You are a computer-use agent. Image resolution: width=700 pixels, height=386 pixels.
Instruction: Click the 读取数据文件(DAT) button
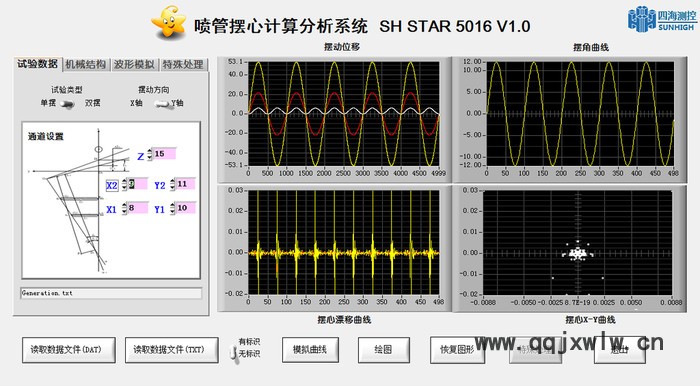[69, 350]
